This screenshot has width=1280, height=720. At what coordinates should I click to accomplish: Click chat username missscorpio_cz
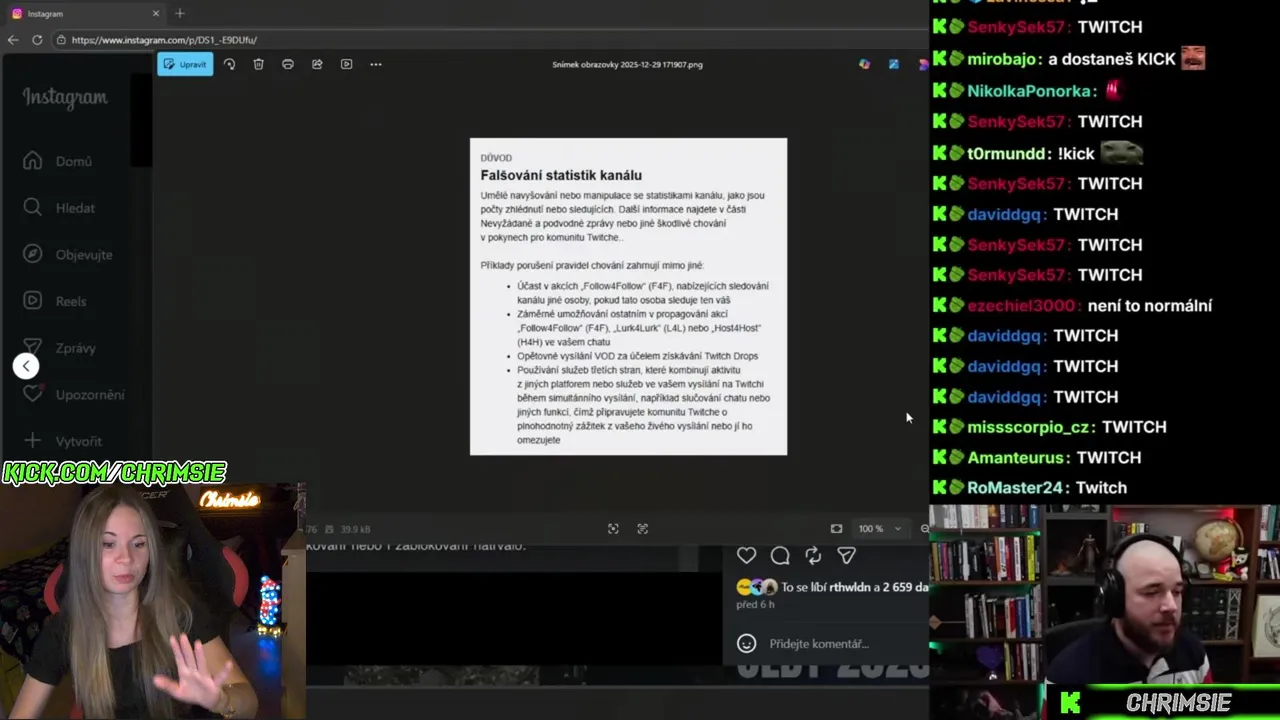click(x=1029, y=427)
